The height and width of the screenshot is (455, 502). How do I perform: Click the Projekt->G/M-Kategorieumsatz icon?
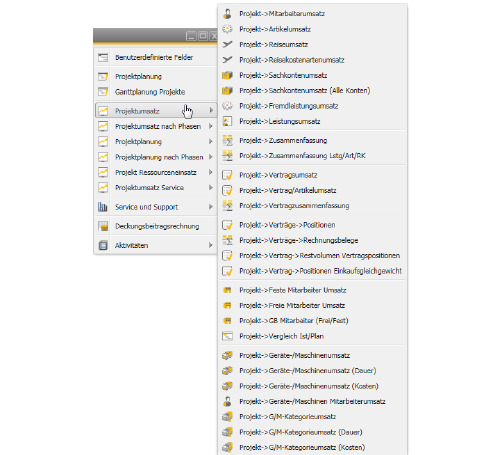(227, 417)
